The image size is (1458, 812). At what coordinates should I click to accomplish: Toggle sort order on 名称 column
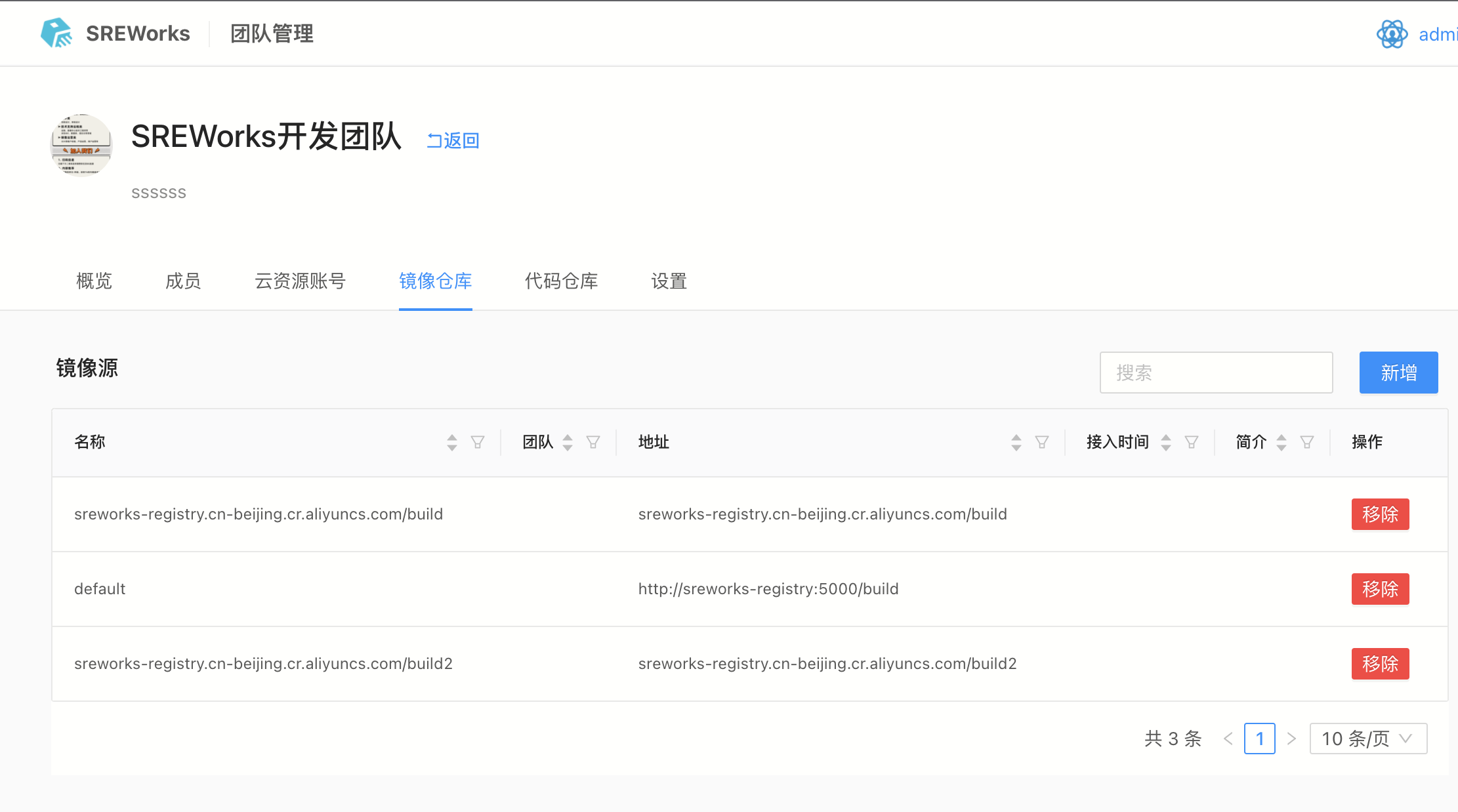(452, 443)
